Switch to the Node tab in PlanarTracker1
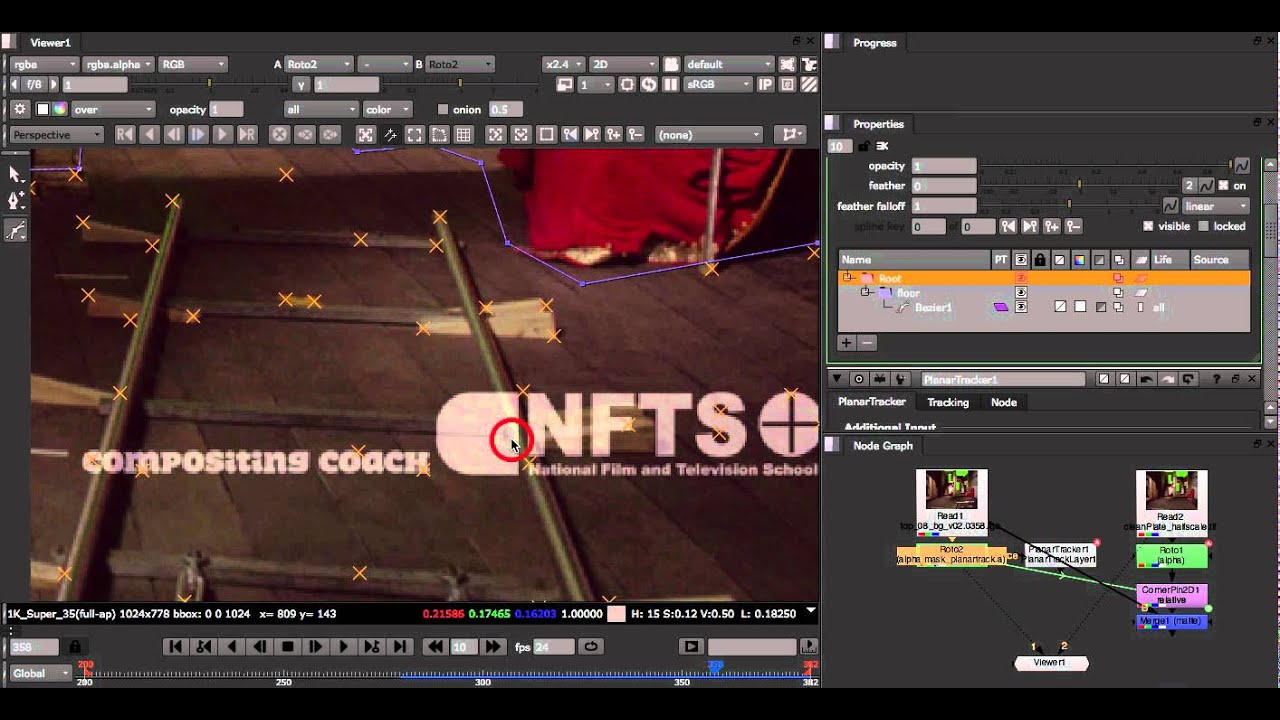The width and height of the screenshot is (1280, 720). 1004,402
